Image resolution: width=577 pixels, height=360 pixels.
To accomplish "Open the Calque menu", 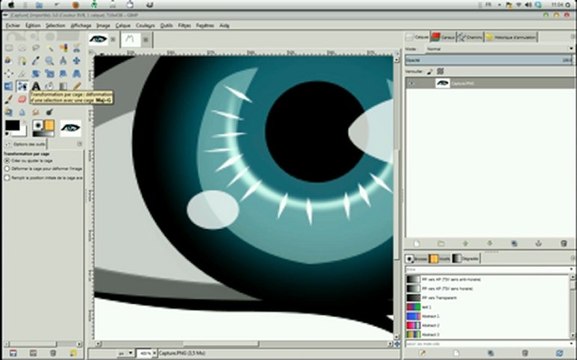I will (123, 25).
